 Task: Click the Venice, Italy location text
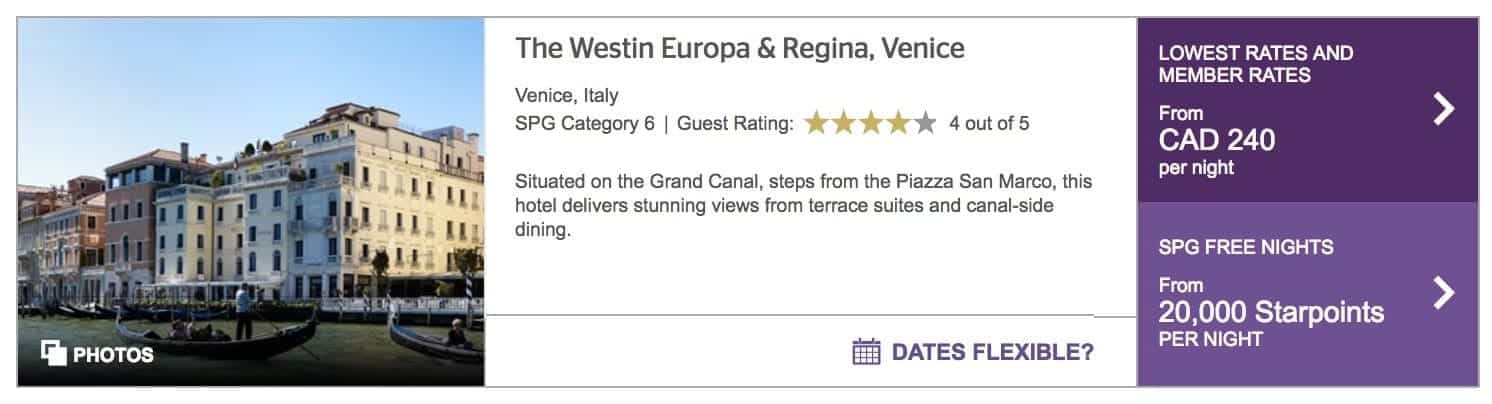(566, 96)
